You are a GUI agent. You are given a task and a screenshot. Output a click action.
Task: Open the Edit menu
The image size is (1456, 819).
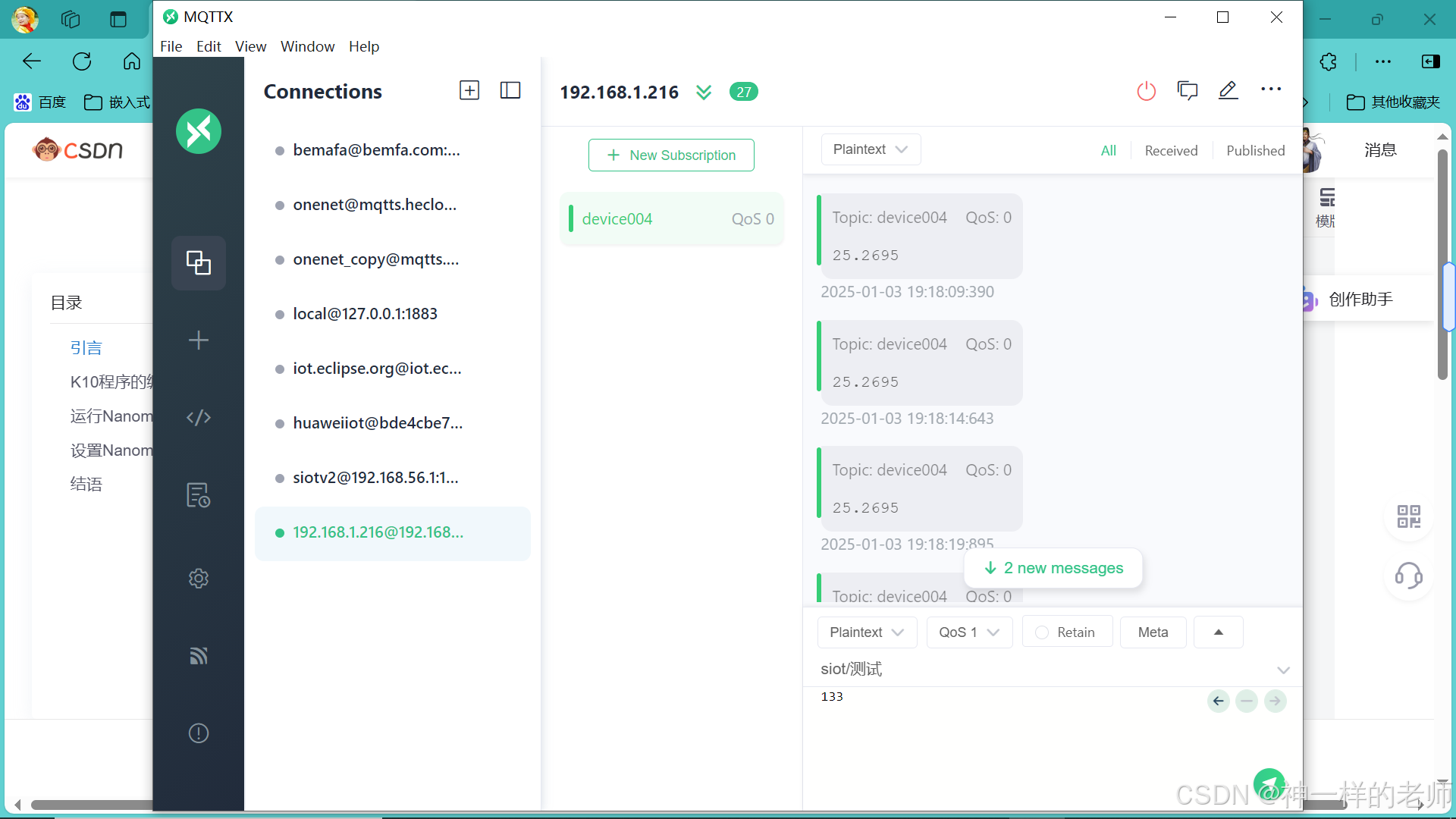209,46
